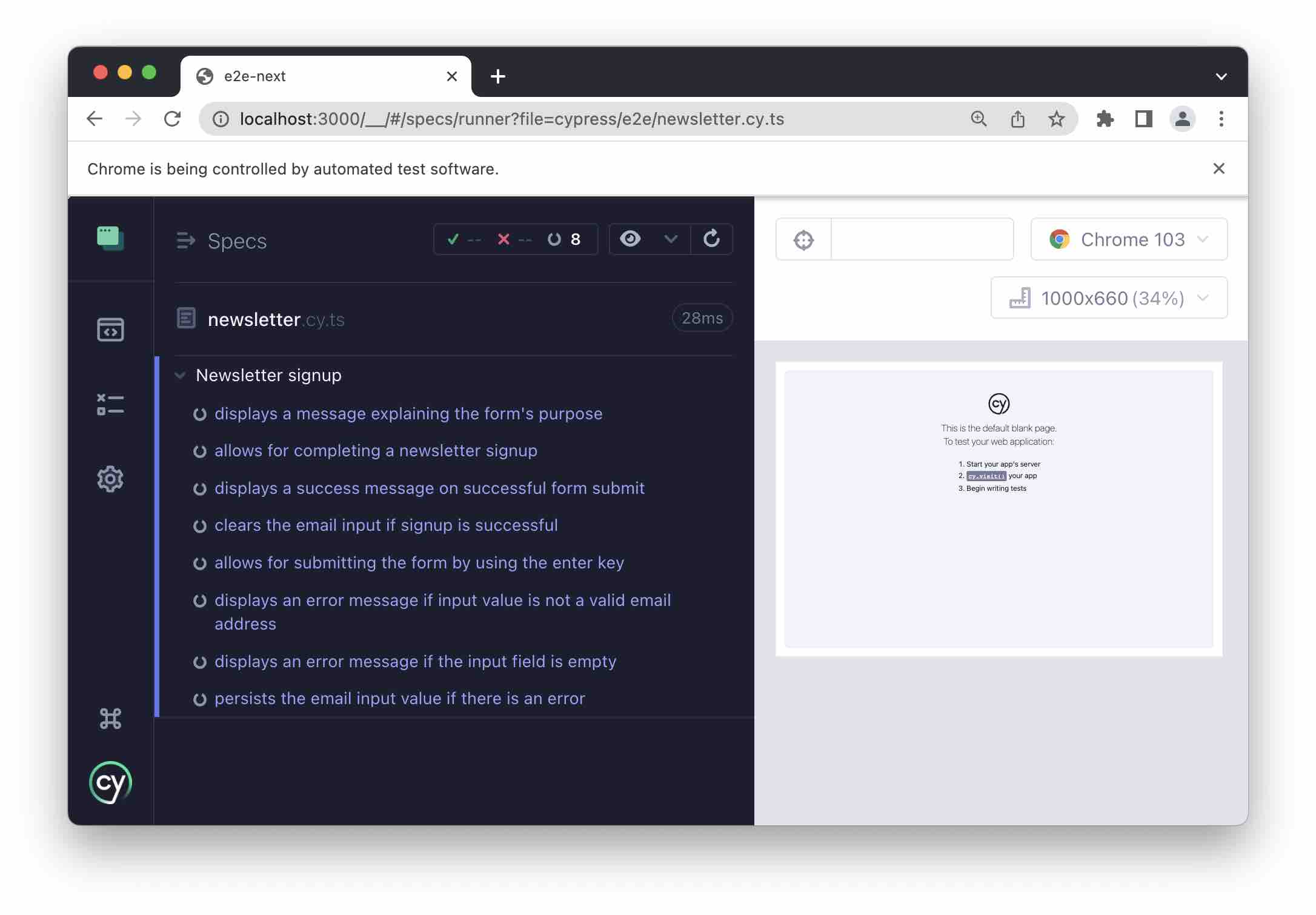Click the site information icon in address bar
This screenshot has height=915, width=1316.
click(221, 119)
